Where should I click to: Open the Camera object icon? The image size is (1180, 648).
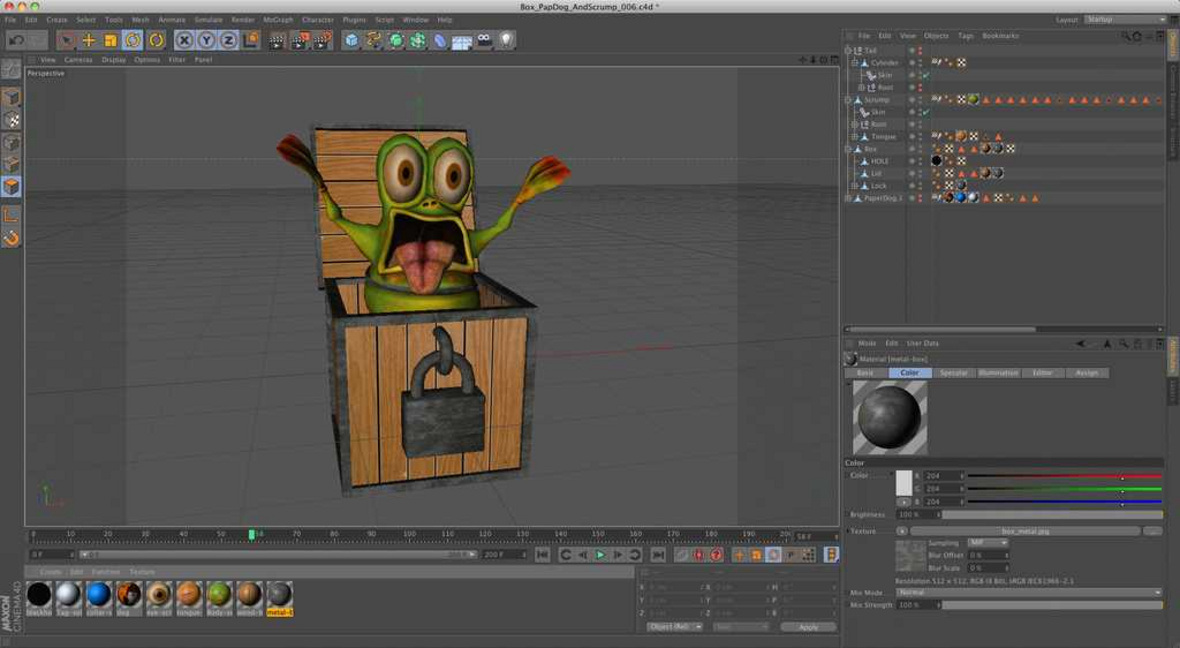click(484, 40)
